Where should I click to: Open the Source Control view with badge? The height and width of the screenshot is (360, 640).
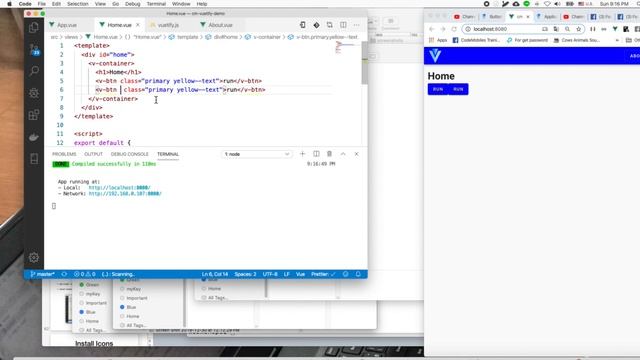34,50
